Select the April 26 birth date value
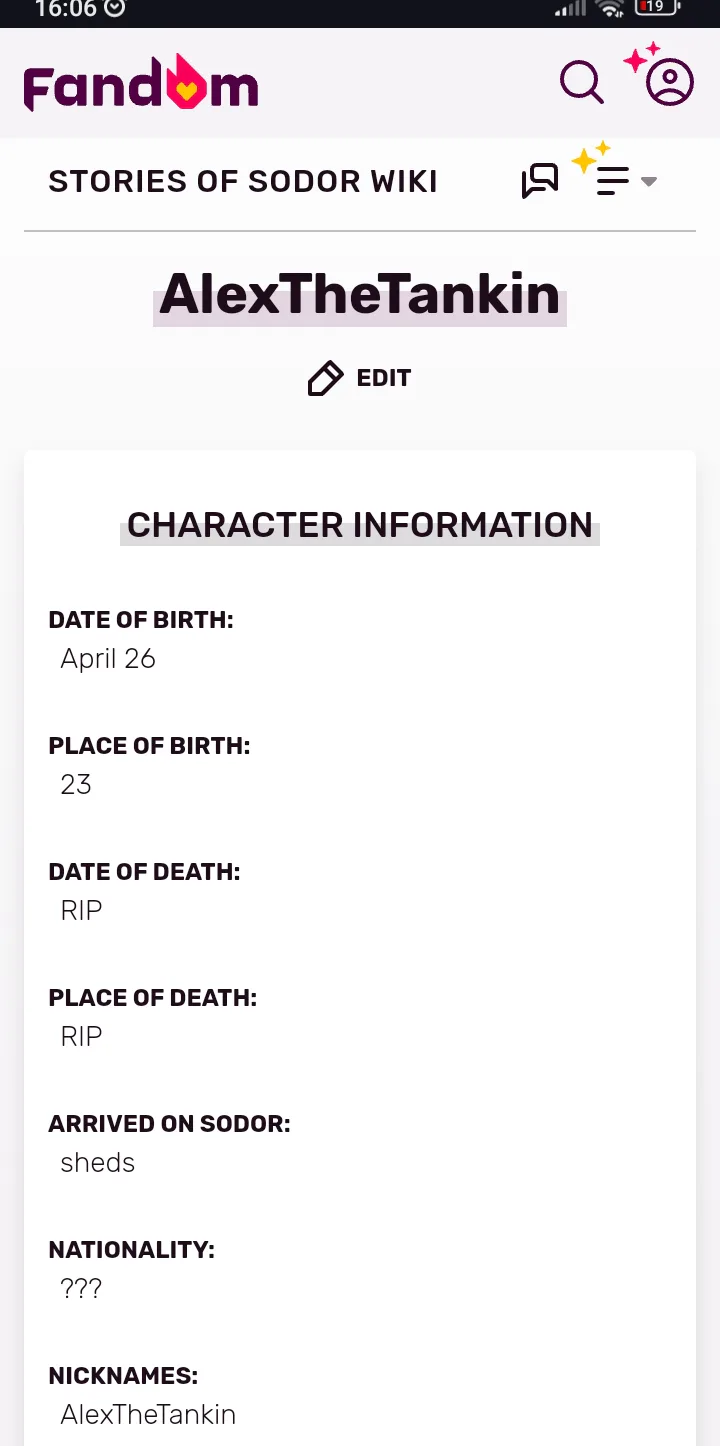The width and height of the screenshot is (720, 1446). tap(108, 659)
